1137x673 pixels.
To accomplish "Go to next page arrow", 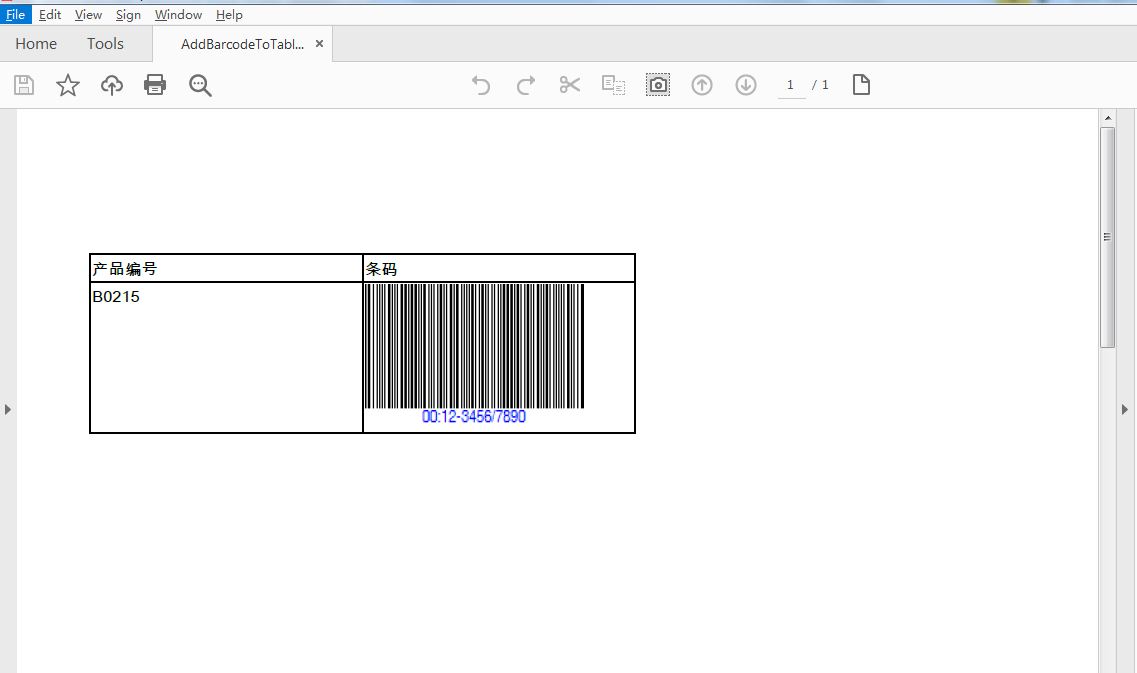I will (x=746, y=85).
